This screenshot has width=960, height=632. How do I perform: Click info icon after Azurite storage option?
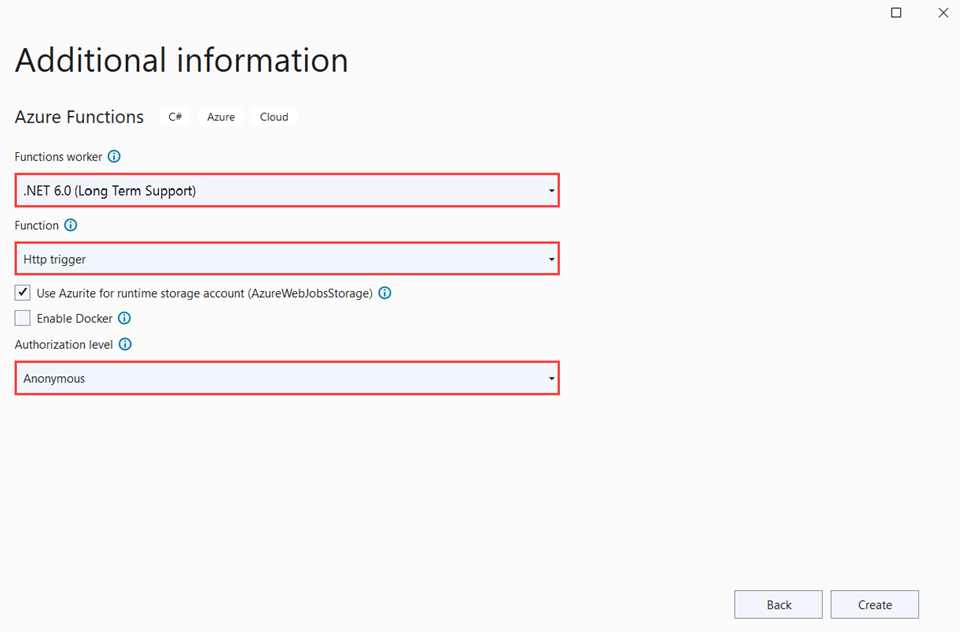coord(385,294)
